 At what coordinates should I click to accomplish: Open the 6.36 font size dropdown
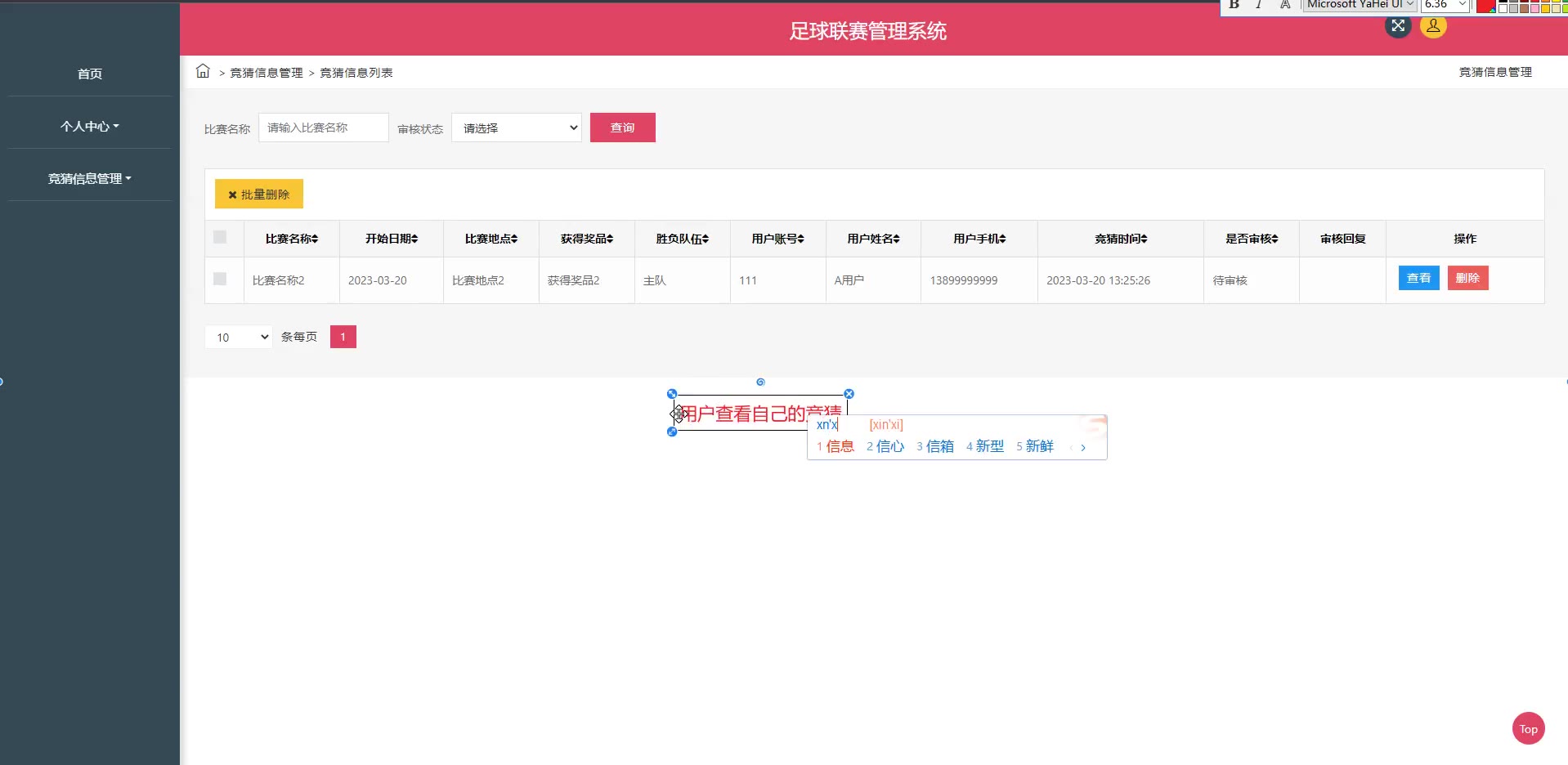point(1445,5)
